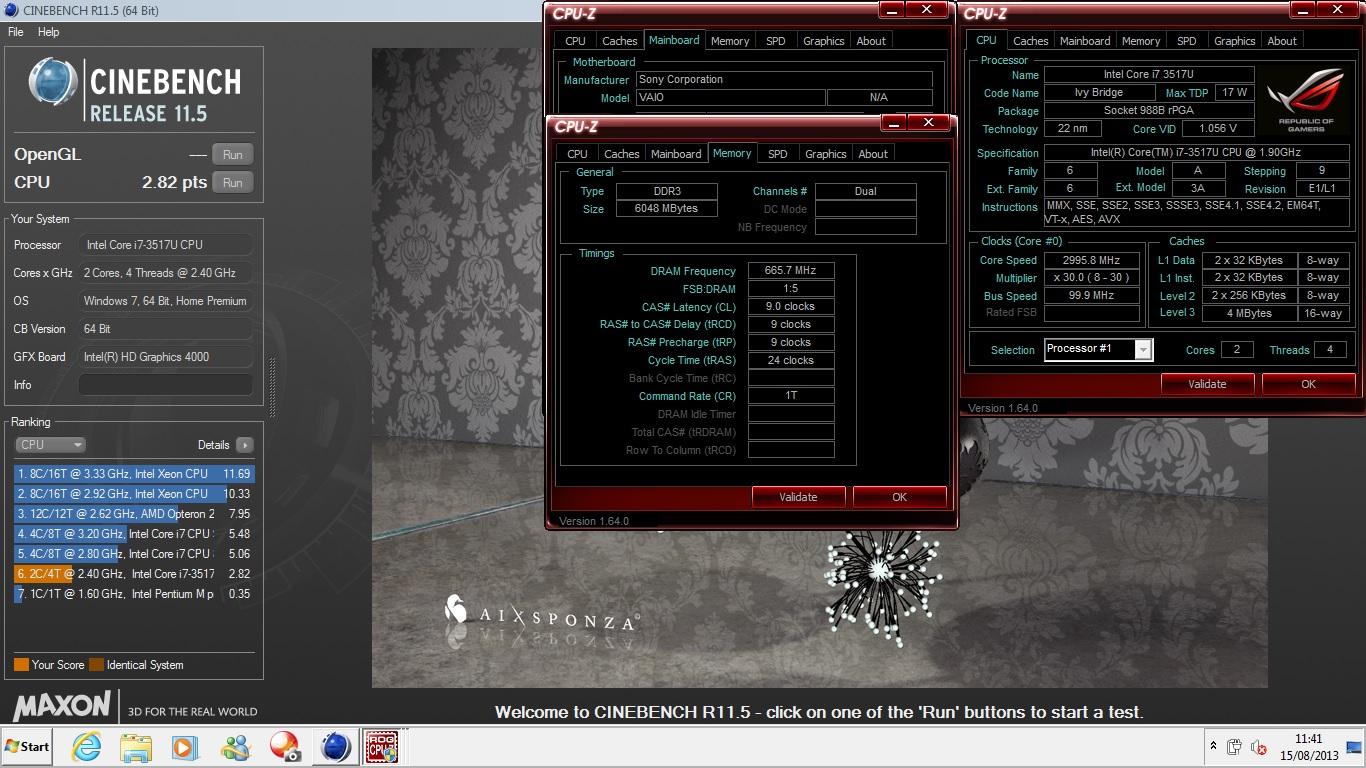Run the OpenGL benchmark
The width and height of the screenshot is (1366, 768).
coord(233,155)
